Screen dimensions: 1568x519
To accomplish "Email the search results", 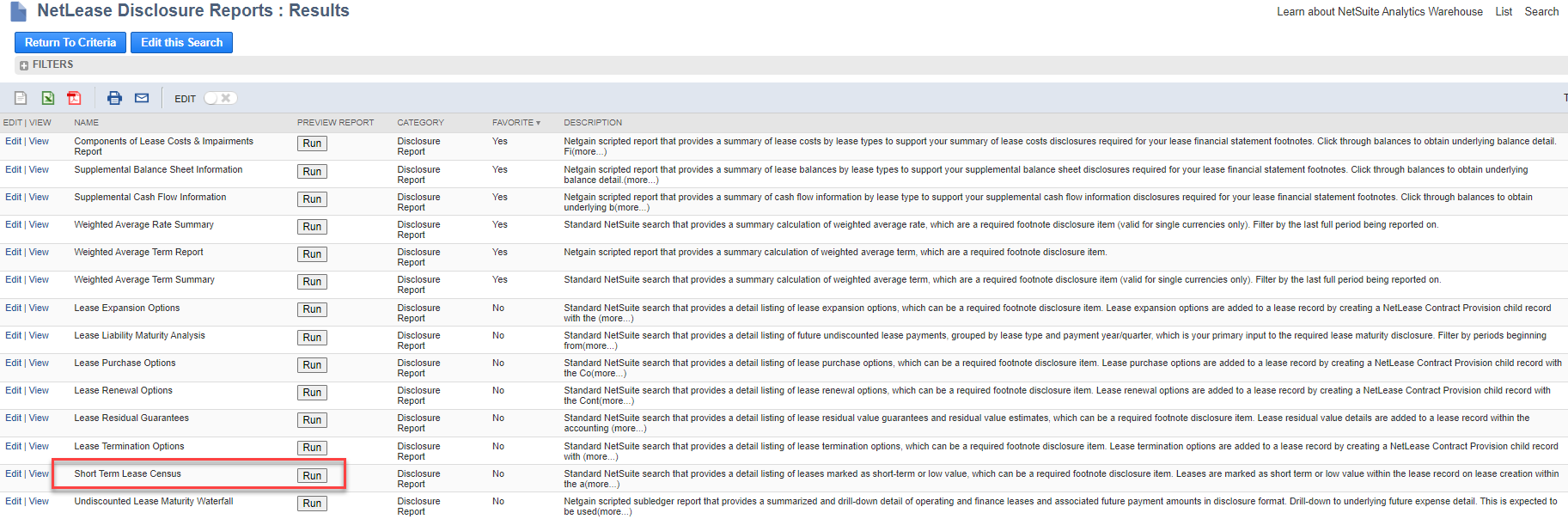I will (x=142, y=98).
